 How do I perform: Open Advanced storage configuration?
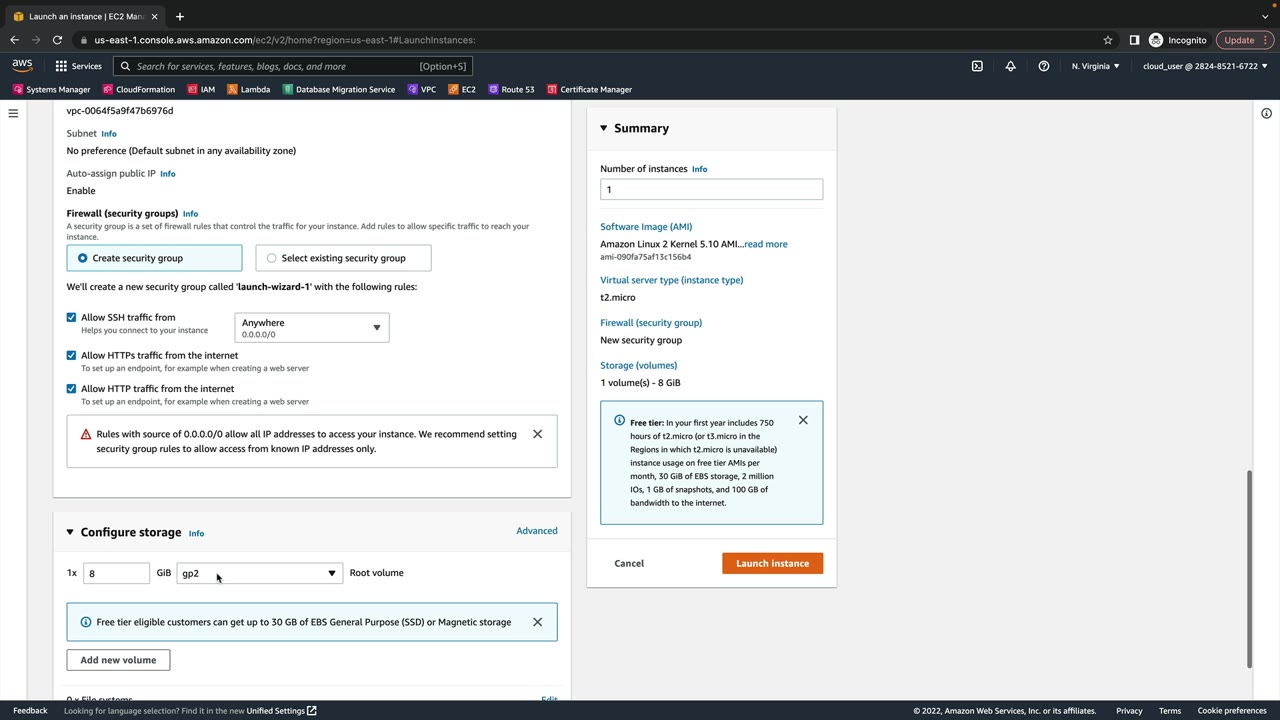point(537,531)
